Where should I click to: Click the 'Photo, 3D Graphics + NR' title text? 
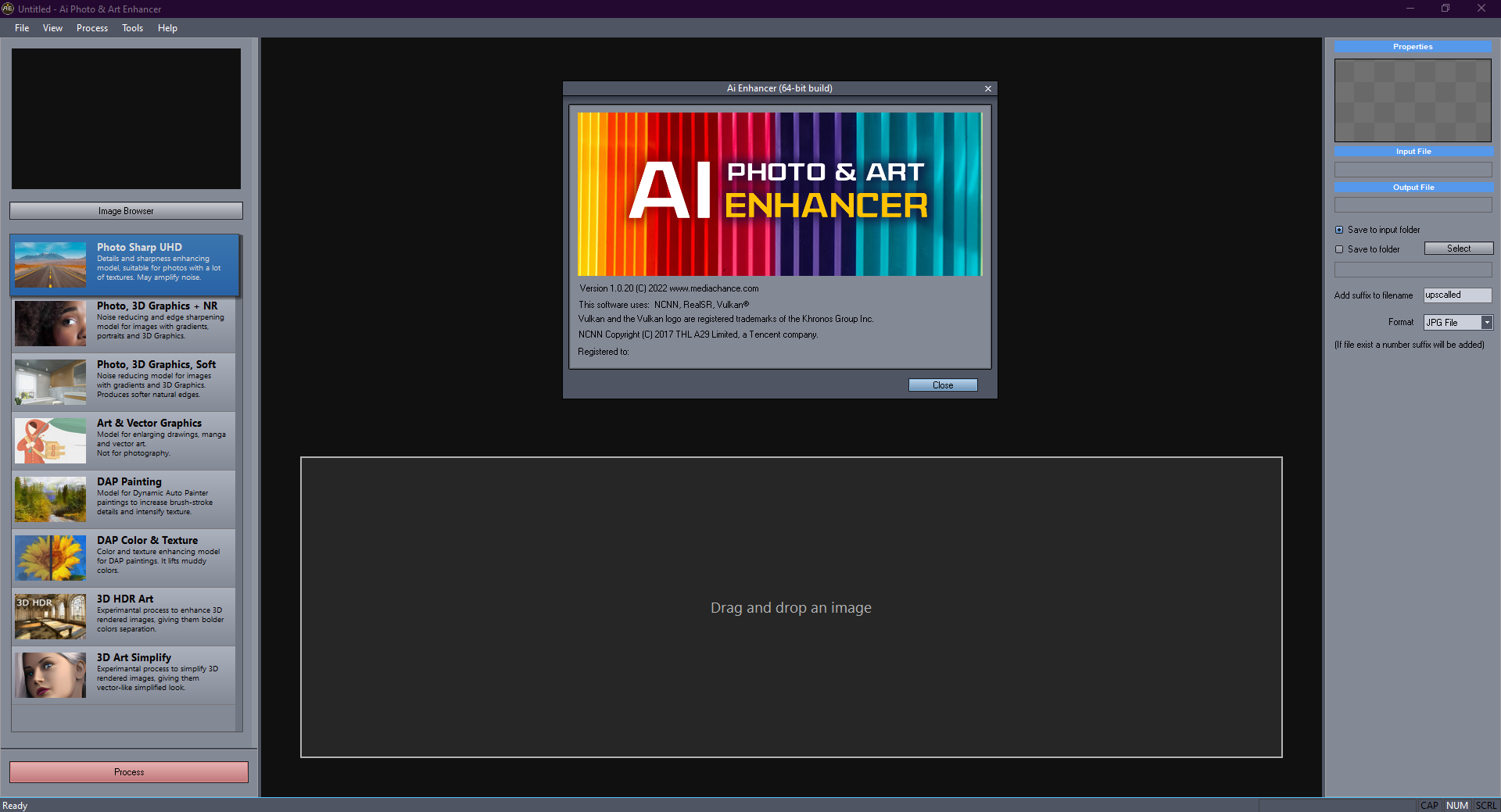(157, 306)
